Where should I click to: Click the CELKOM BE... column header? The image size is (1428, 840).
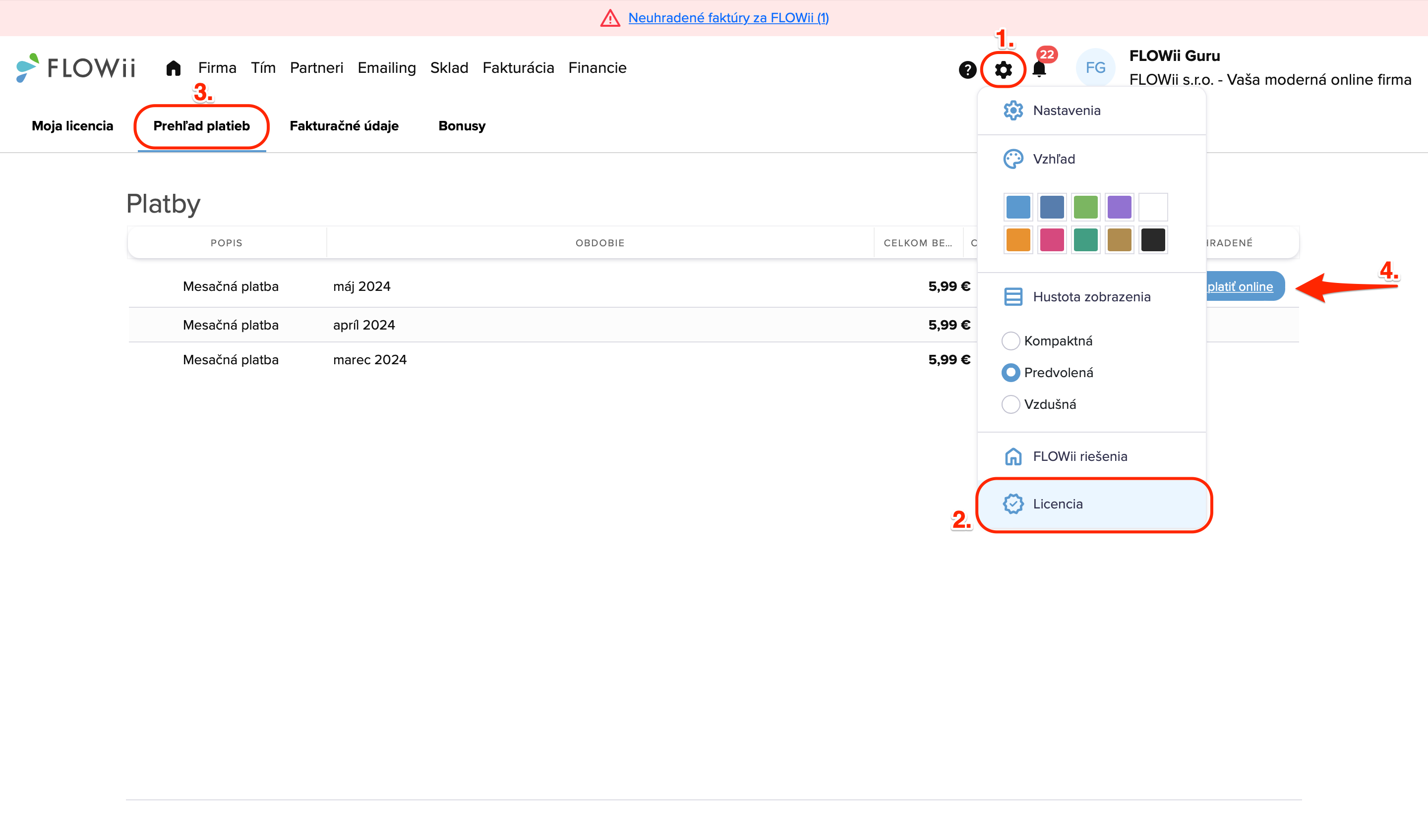point(918,243)
